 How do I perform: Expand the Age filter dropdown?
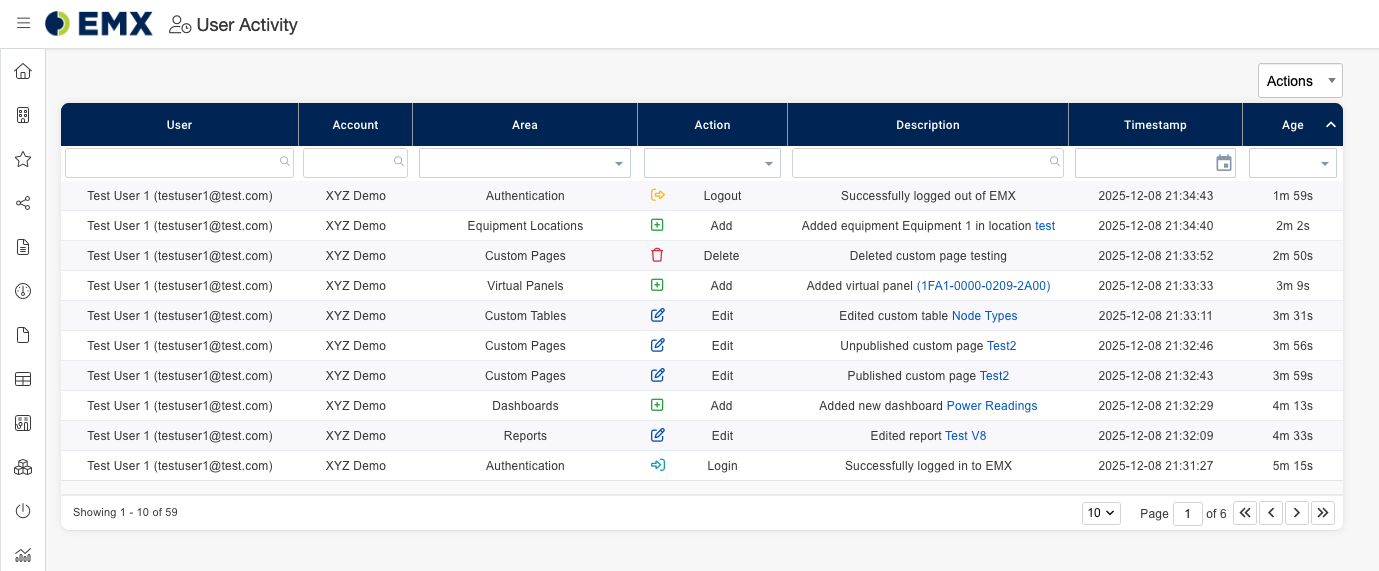(1292, 163)
